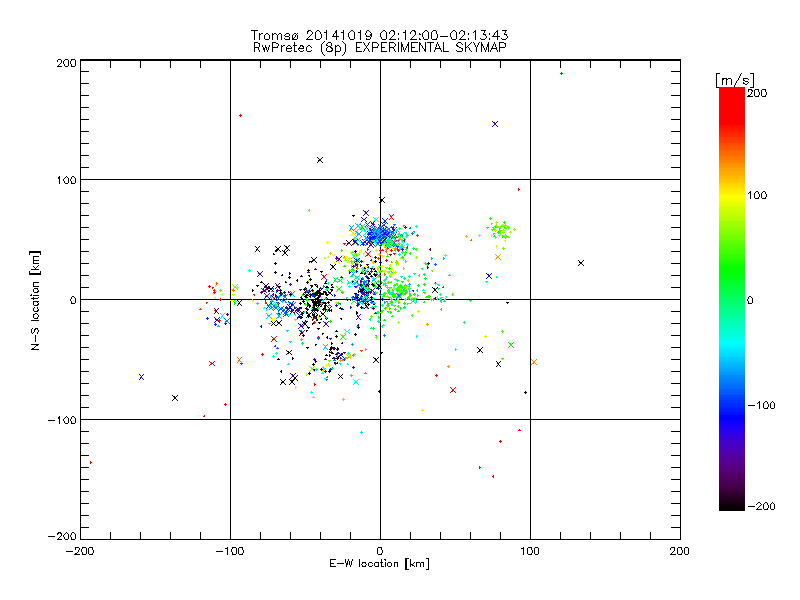Screen dimensions: 800x600
Task: Click the colorbar label "-200" beside black
Action: tap(761, 506)
